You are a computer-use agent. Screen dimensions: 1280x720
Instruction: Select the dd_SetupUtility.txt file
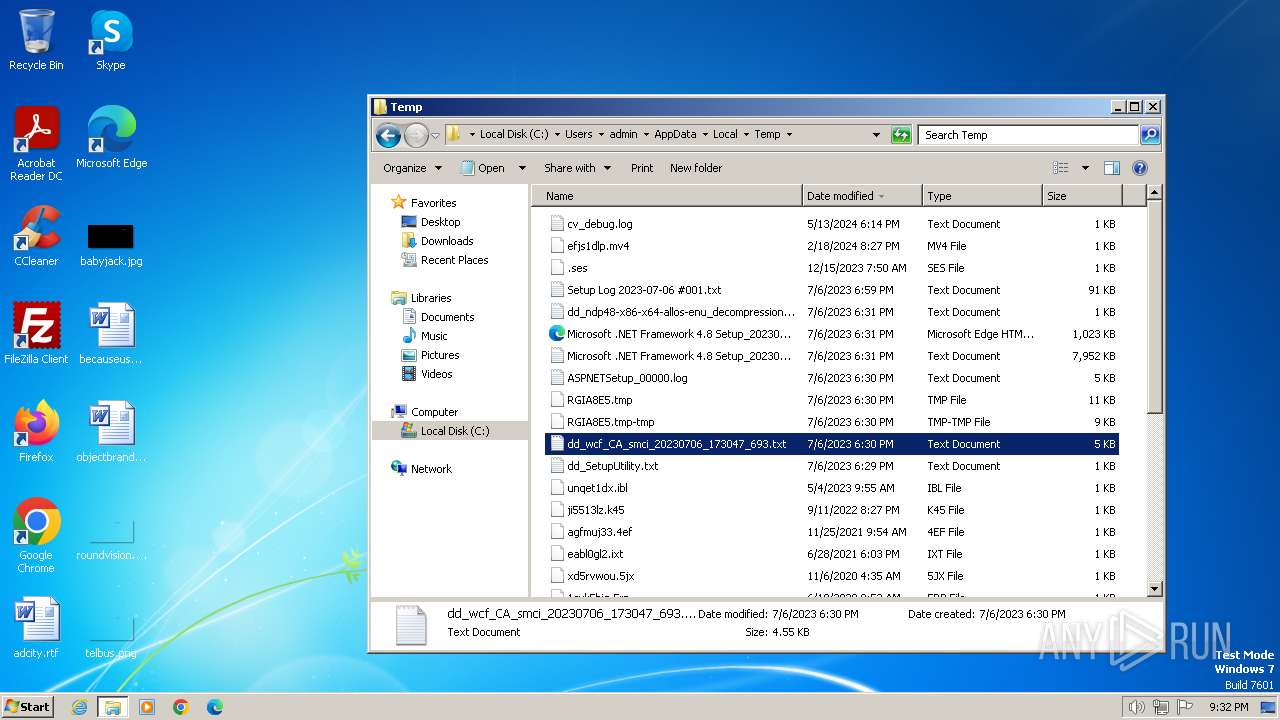(831, 466)
